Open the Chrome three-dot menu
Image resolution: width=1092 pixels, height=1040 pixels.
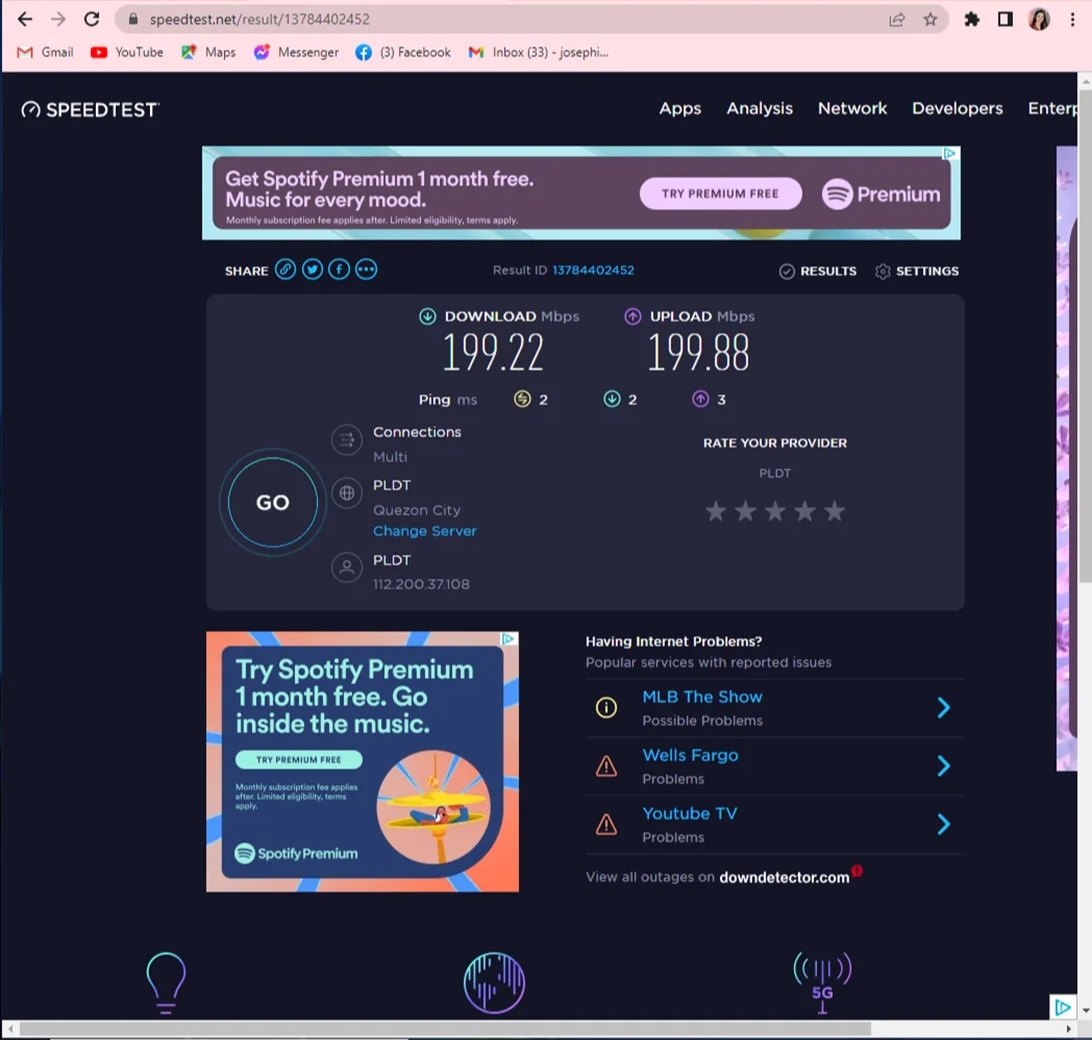[1072, 20]
